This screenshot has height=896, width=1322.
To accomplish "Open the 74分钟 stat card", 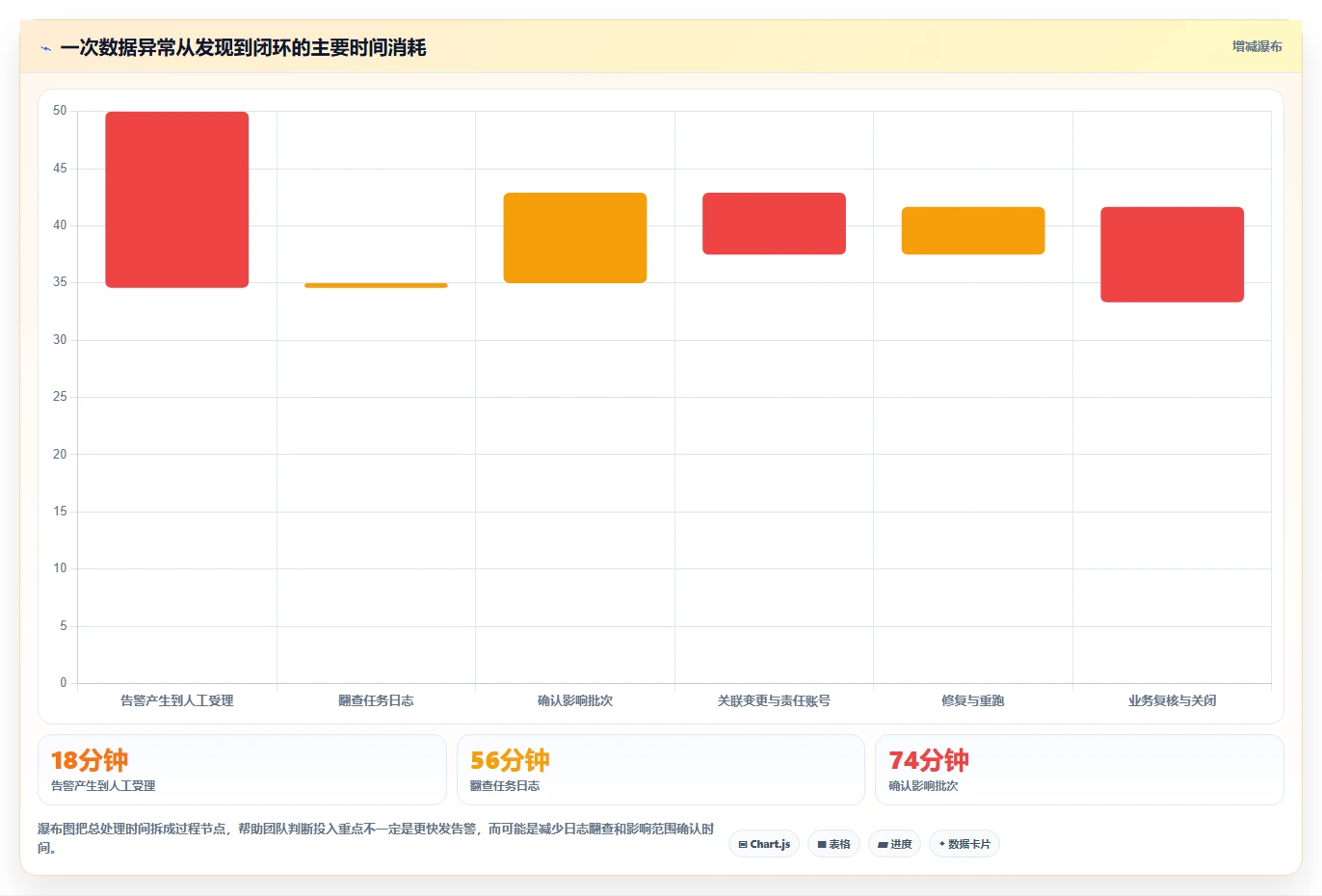I will [x=1079, y=770].
